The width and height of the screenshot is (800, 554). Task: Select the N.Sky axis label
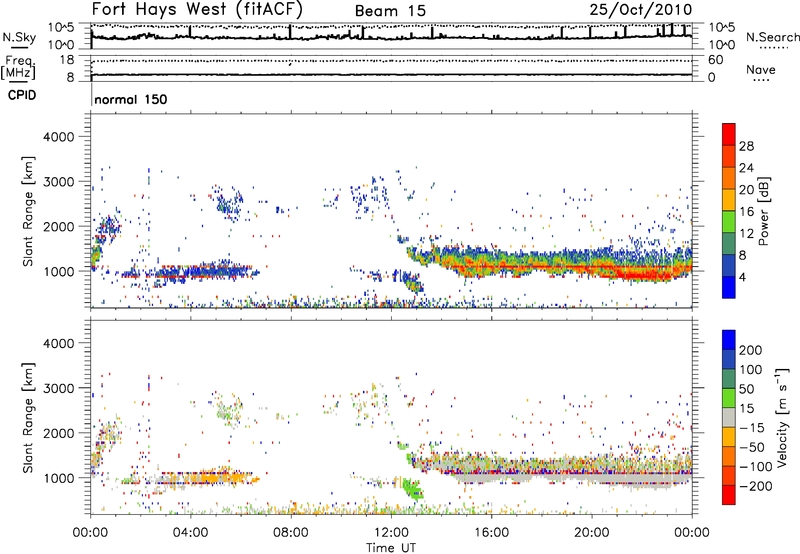point(19,38)
